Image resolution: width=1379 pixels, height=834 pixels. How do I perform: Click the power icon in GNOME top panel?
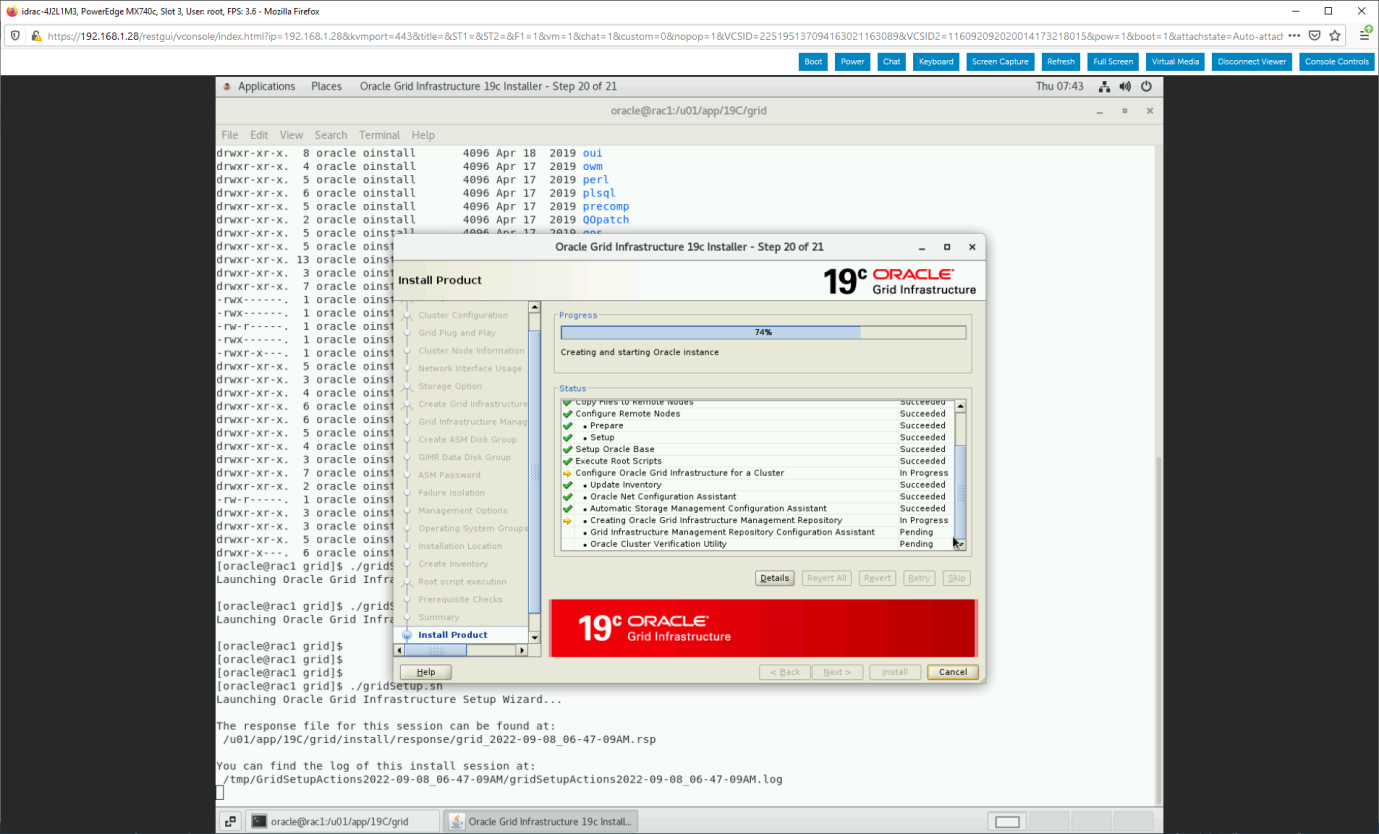1146,86
